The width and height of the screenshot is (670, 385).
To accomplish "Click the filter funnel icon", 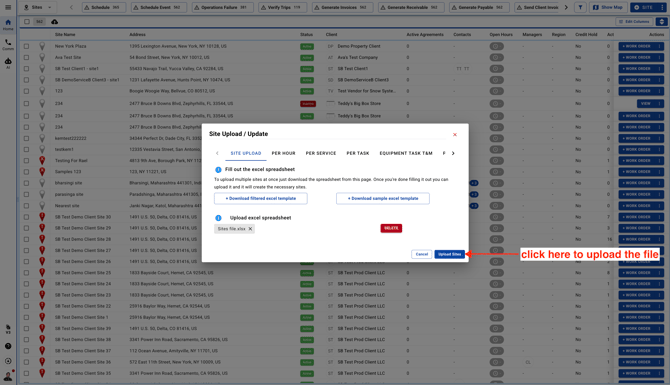I will point(580,7).
